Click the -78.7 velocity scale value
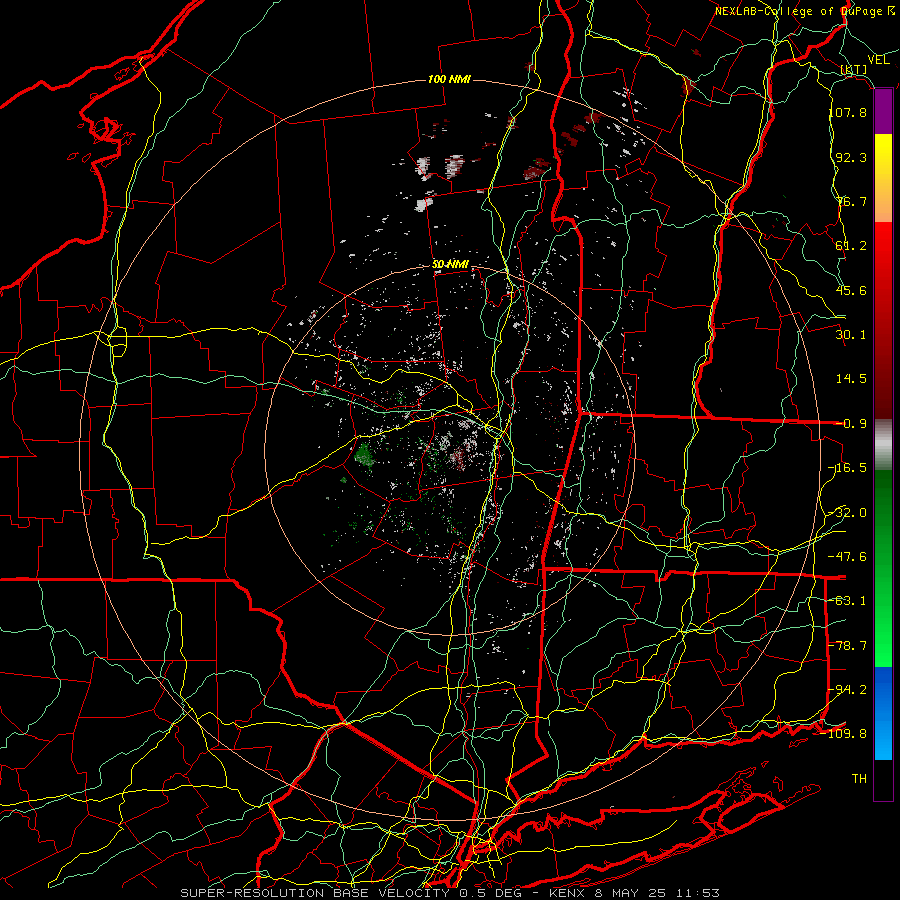 point(848,646)
